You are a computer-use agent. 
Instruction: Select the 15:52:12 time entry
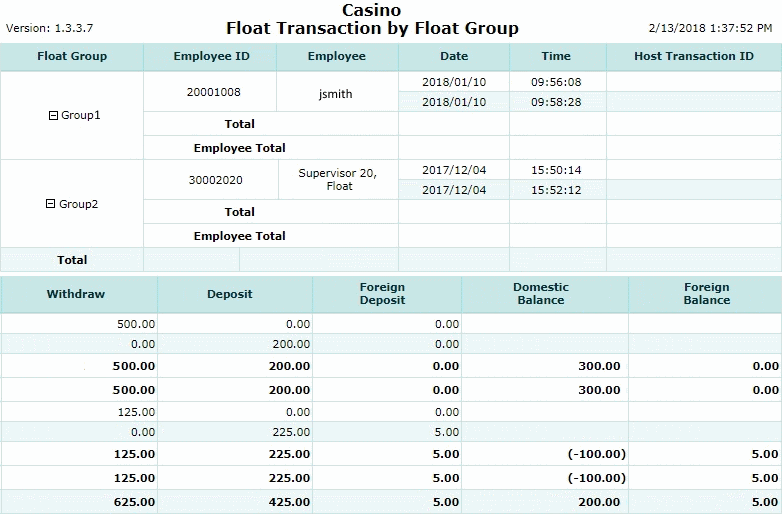[x=556, y=190]
